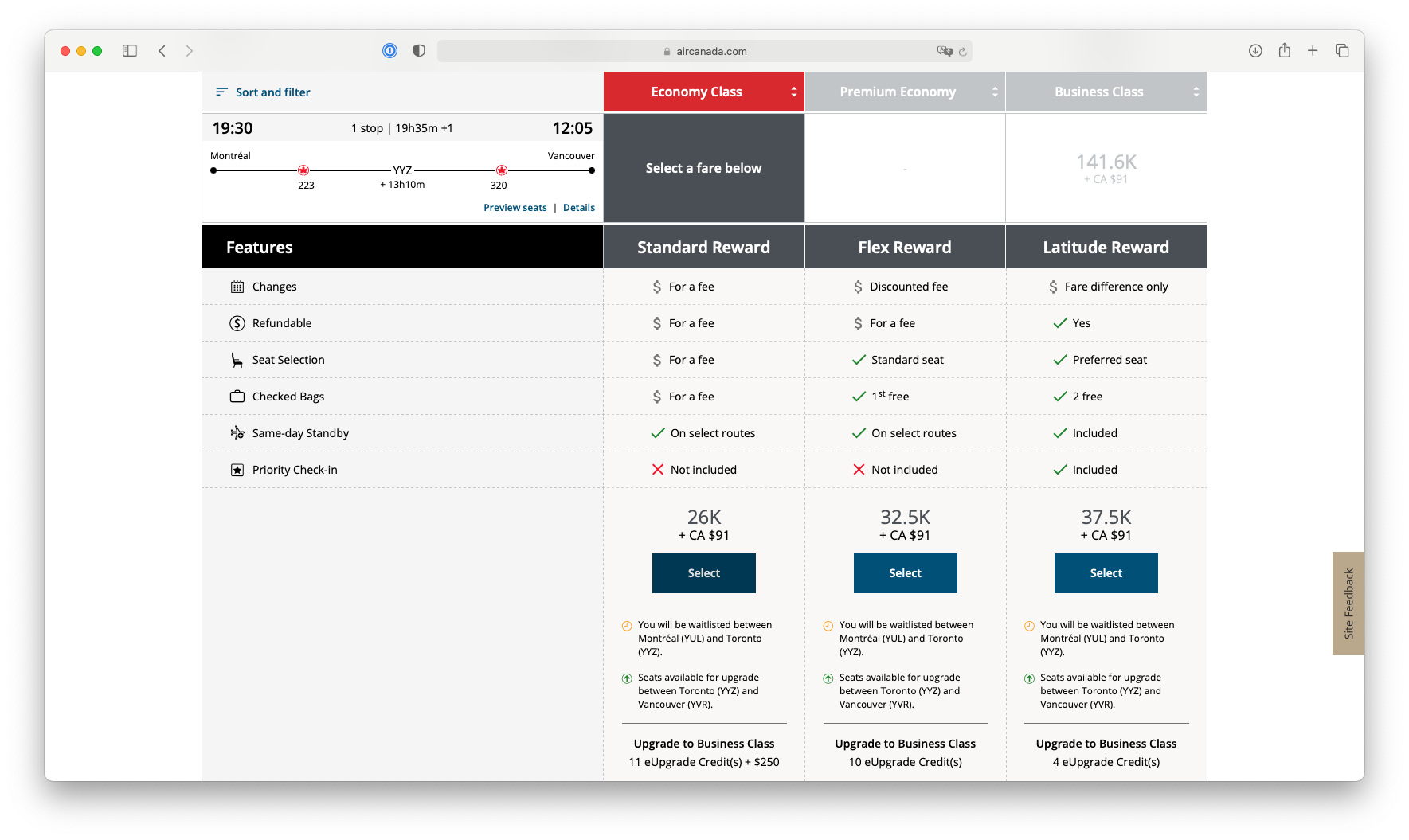The width and height of the screenshot is (1409, 840).
Task: Open the Safari downloads icon
Action: coord(1255,51)
